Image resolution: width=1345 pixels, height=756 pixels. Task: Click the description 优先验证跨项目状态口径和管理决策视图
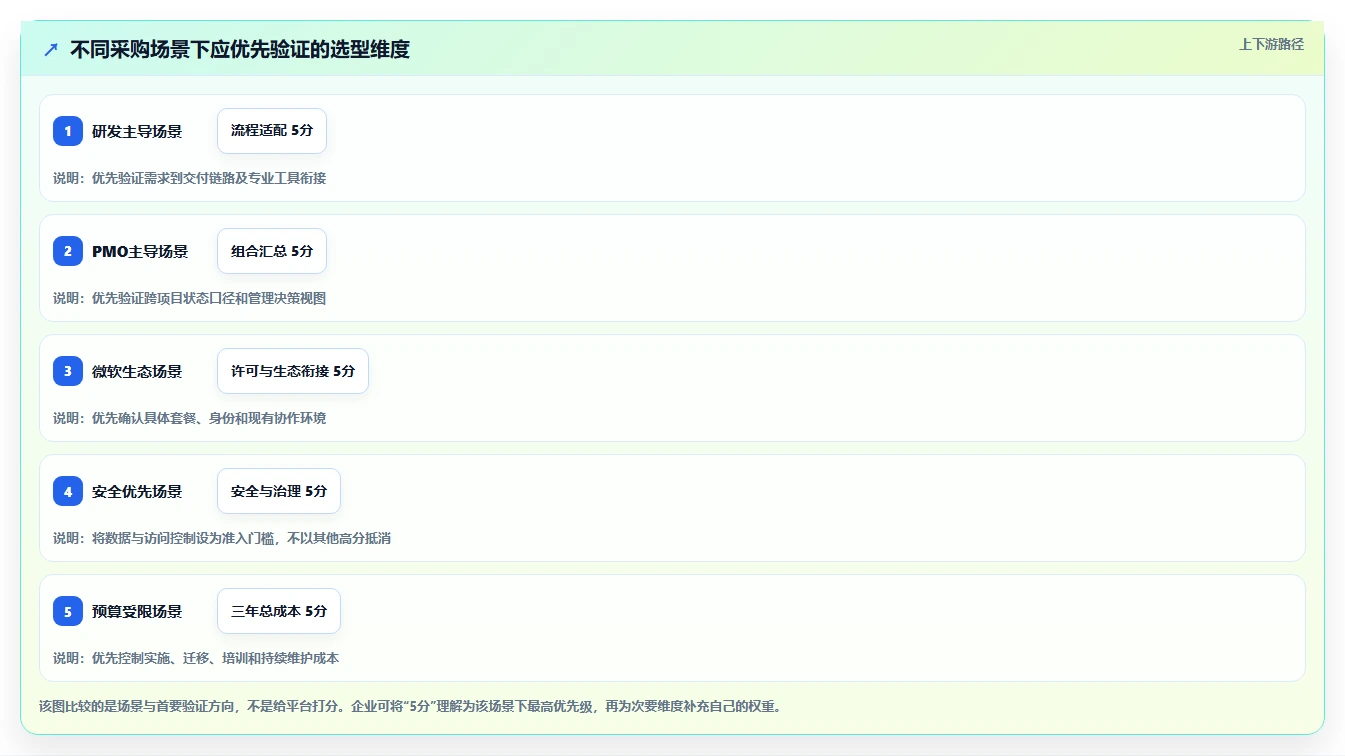209,298
